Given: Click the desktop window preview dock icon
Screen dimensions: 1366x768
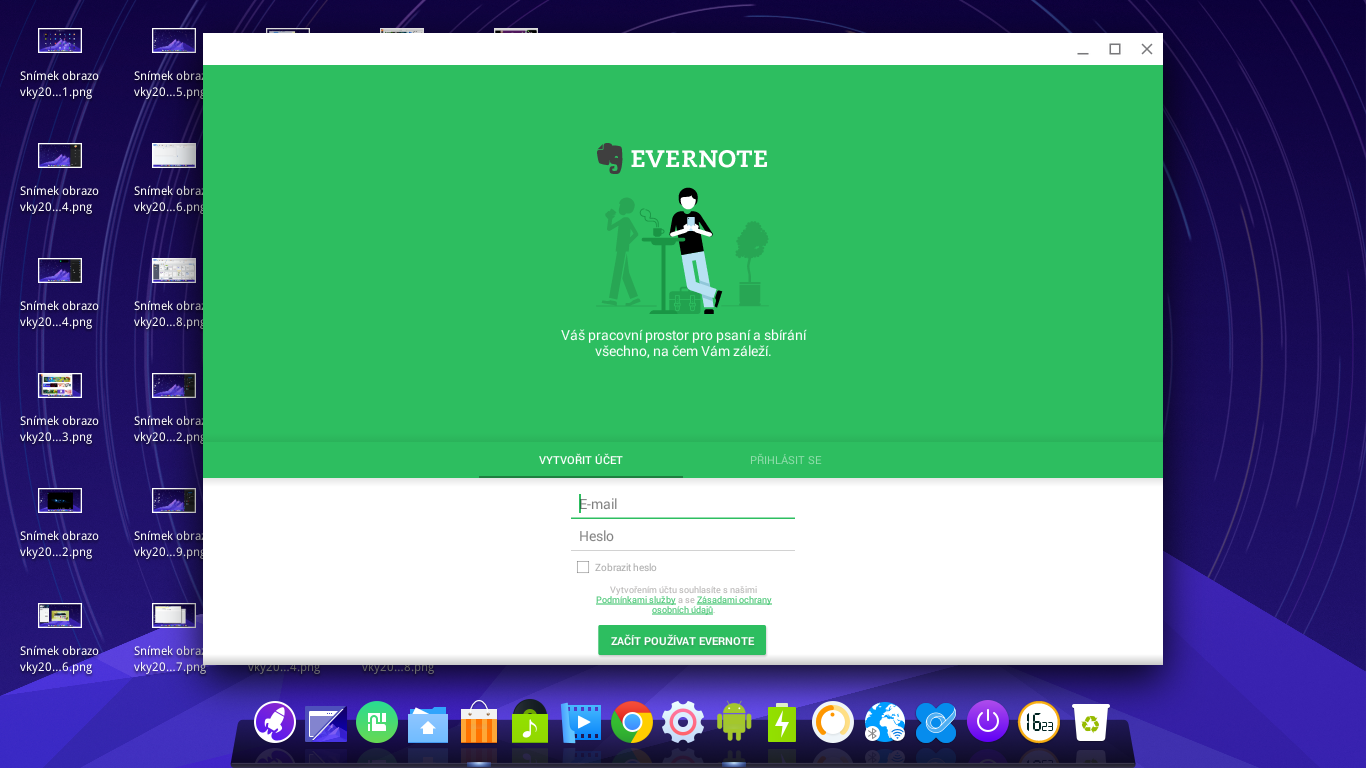Looking at the screenshot, I should 326,723.
